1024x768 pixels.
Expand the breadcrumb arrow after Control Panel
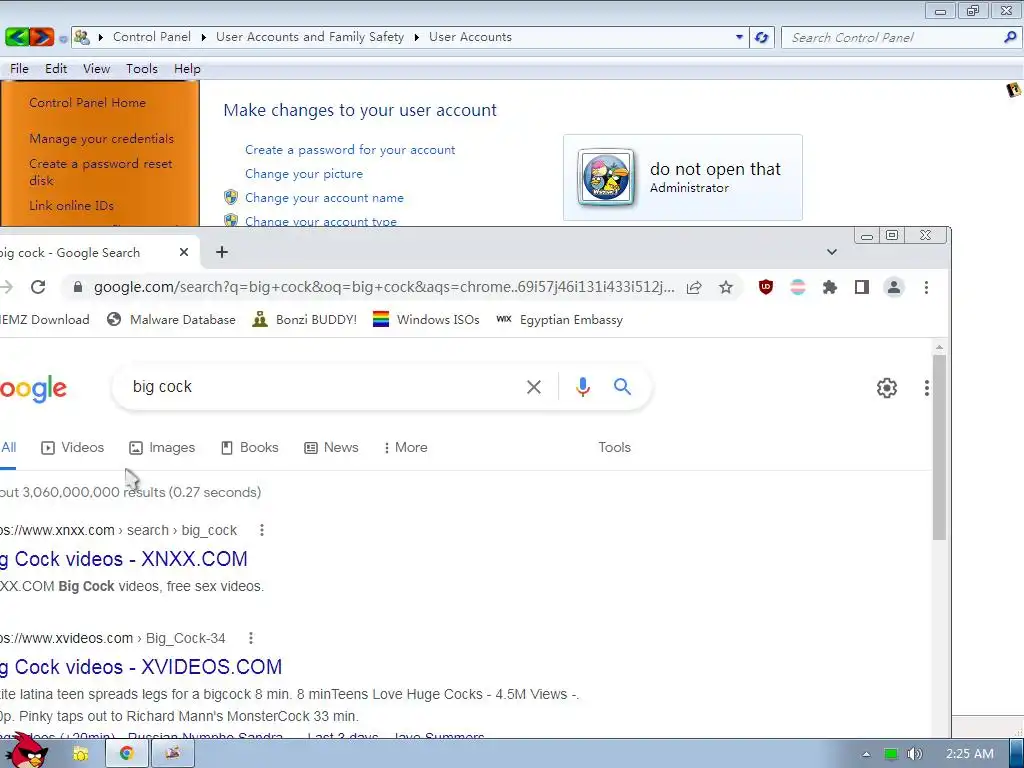203,37
